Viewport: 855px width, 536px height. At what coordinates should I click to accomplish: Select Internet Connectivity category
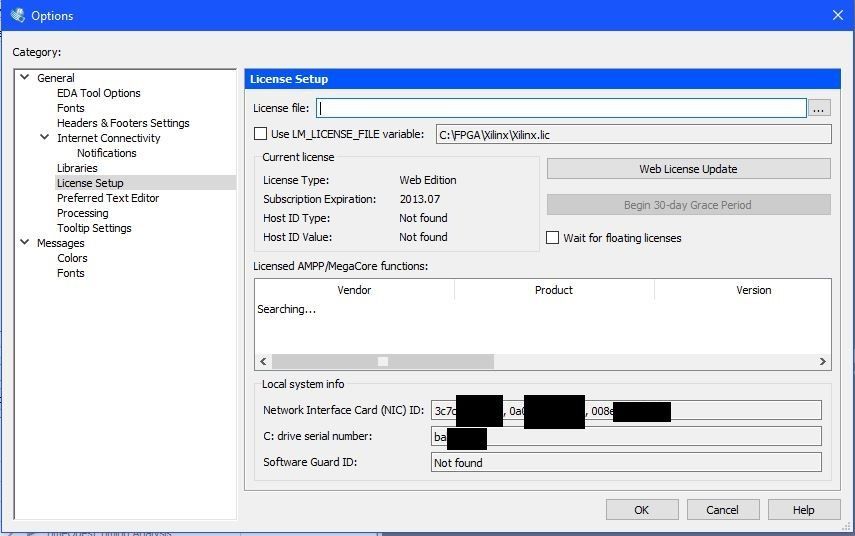coord(109,138)
